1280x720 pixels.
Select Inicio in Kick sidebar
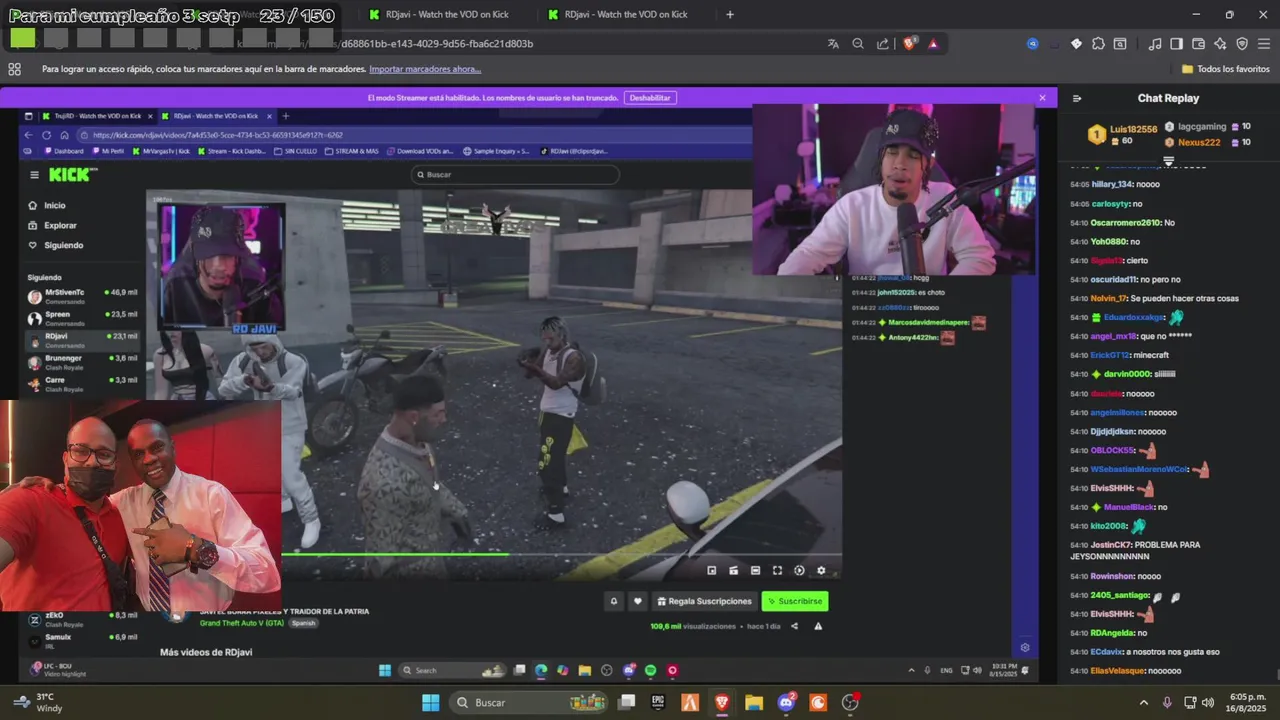pos(54,205)
